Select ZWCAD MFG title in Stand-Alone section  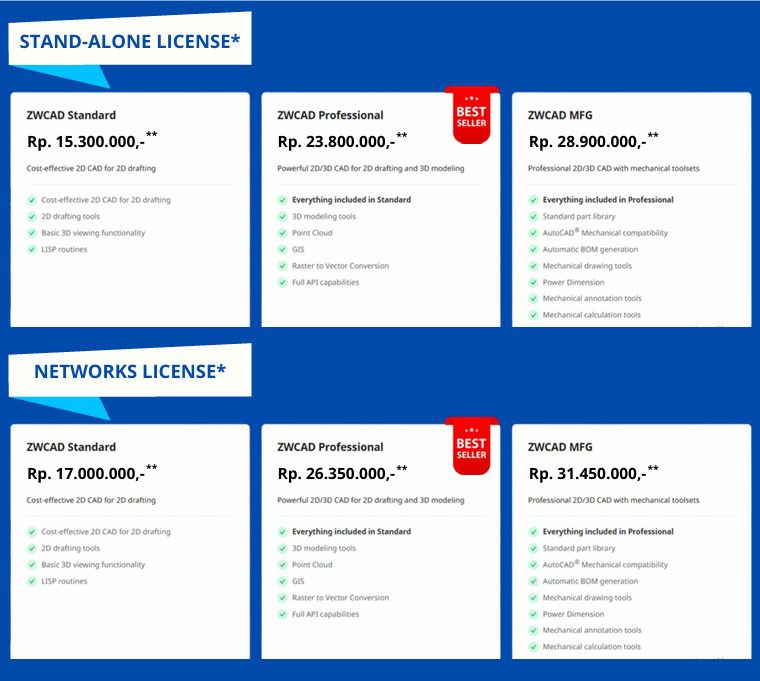pyautogui.click(x=560, y=115)
